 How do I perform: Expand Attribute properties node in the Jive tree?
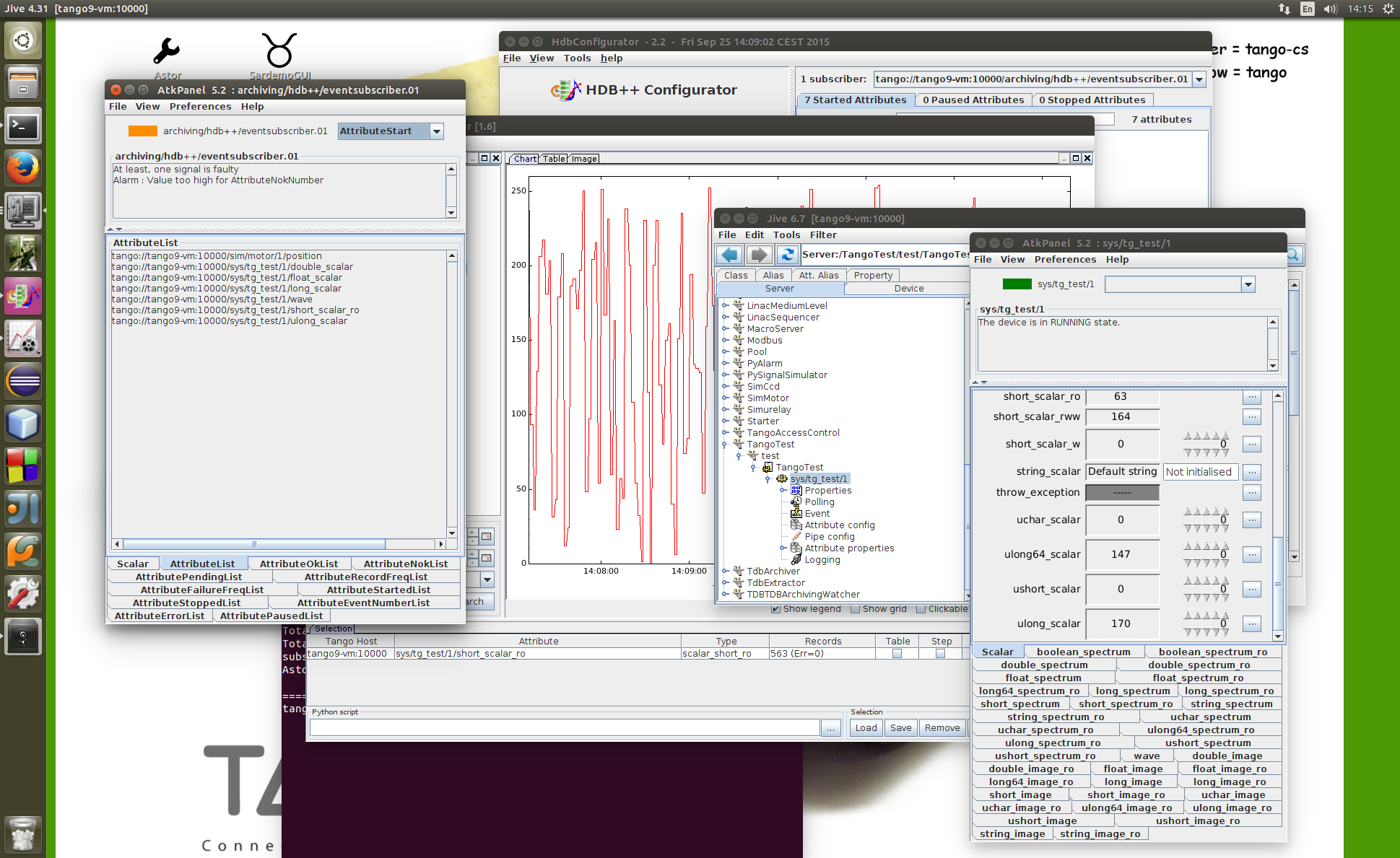[x=783, y=548]
